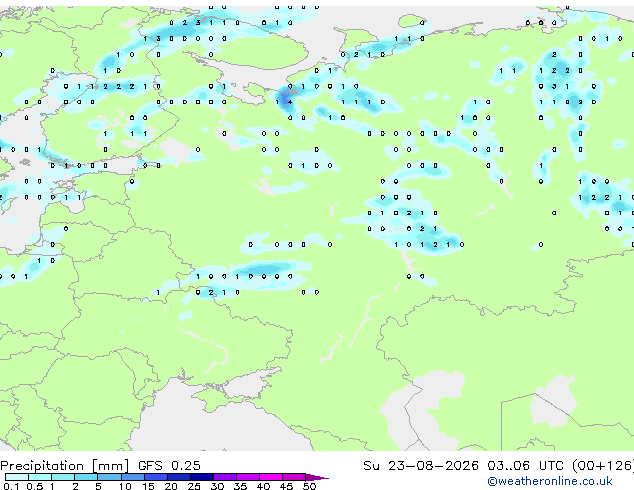Click the 30–35 mm purple legend swatch
This screenshot has width=634, height=490.
pyautogui.click(x=224, y=477)
